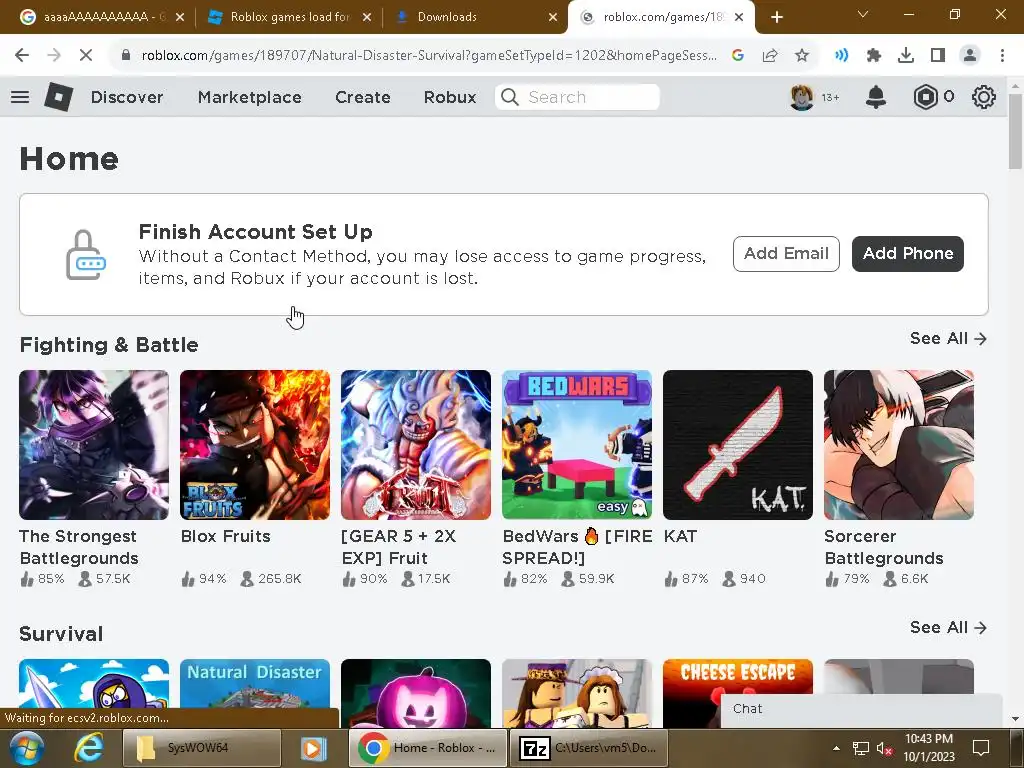1024x768 pixels.
Task: Open the KAT game thumbnail
Action: coord(738,445)
